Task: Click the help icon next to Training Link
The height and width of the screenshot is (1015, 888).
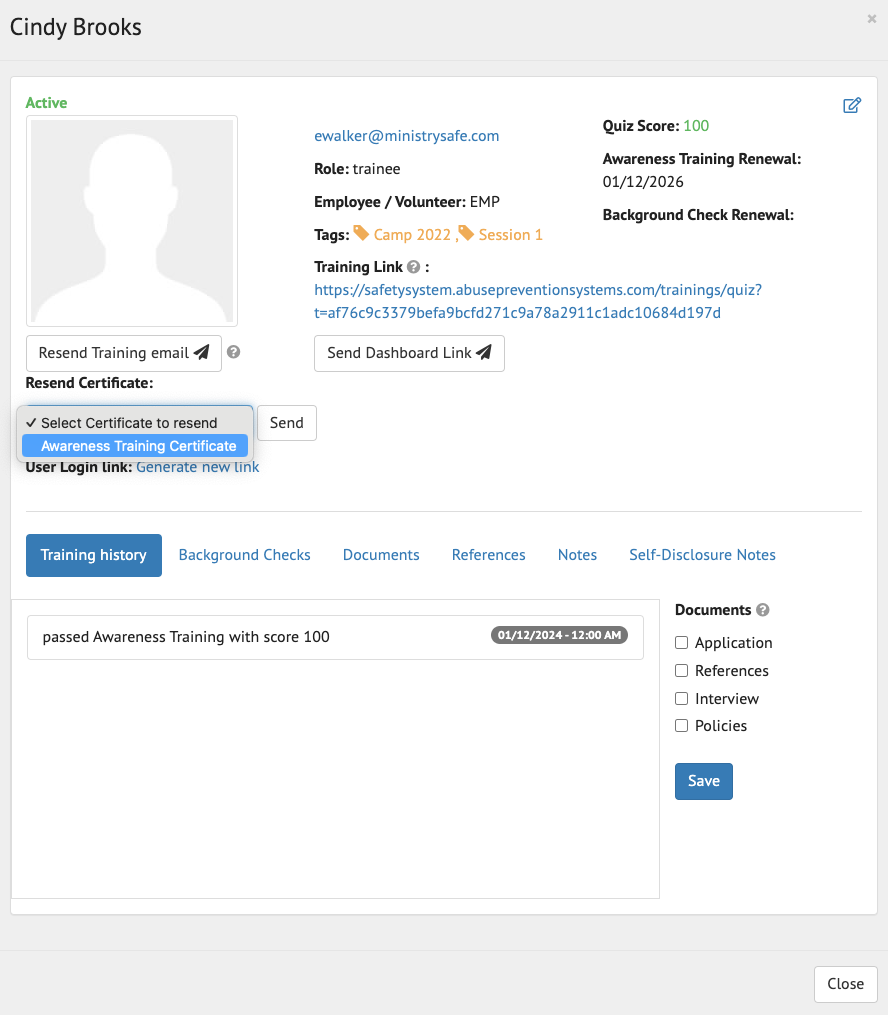Action: click(412, 267)
